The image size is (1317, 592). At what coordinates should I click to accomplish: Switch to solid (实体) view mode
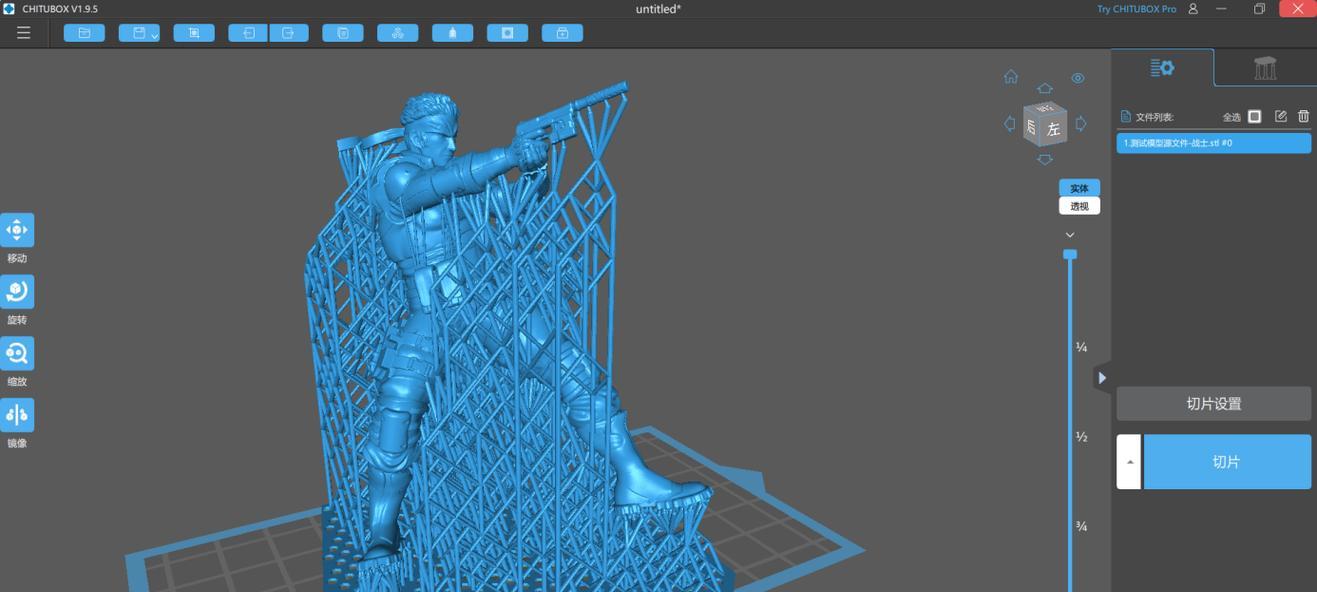pos(1079,188)
